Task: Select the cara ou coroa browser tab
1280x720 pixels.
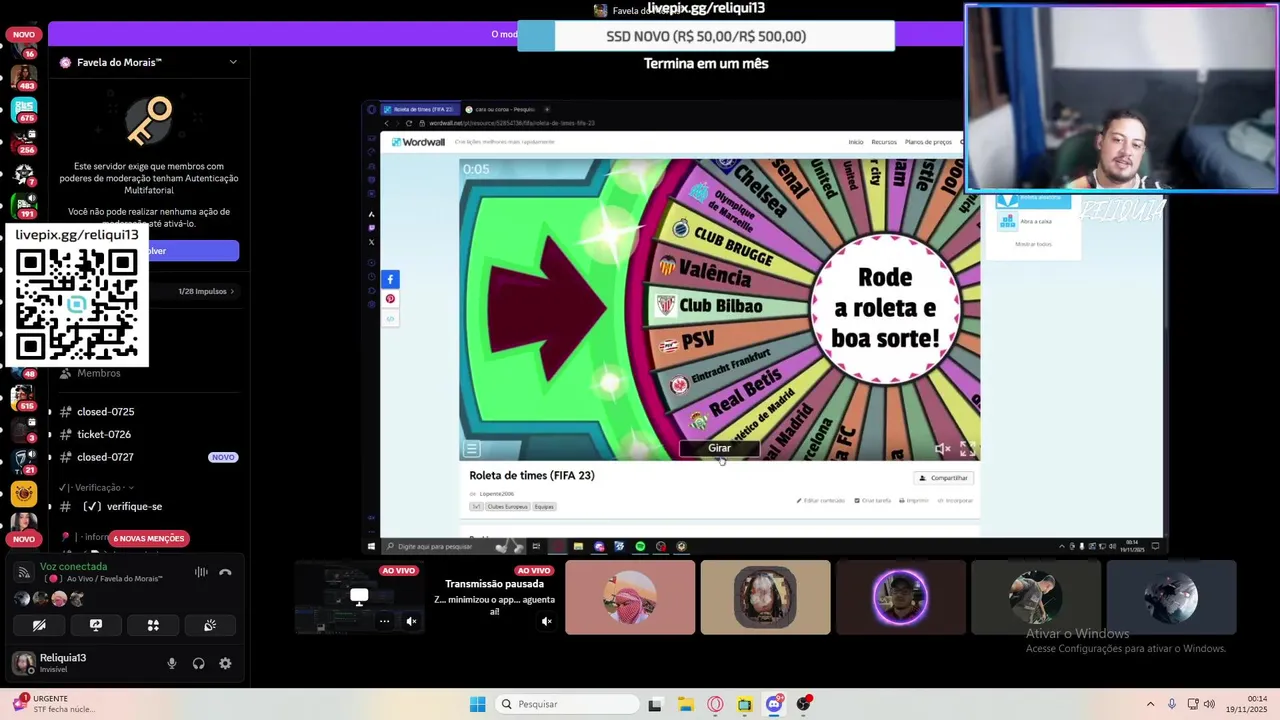Action: [x=502, y=109]
